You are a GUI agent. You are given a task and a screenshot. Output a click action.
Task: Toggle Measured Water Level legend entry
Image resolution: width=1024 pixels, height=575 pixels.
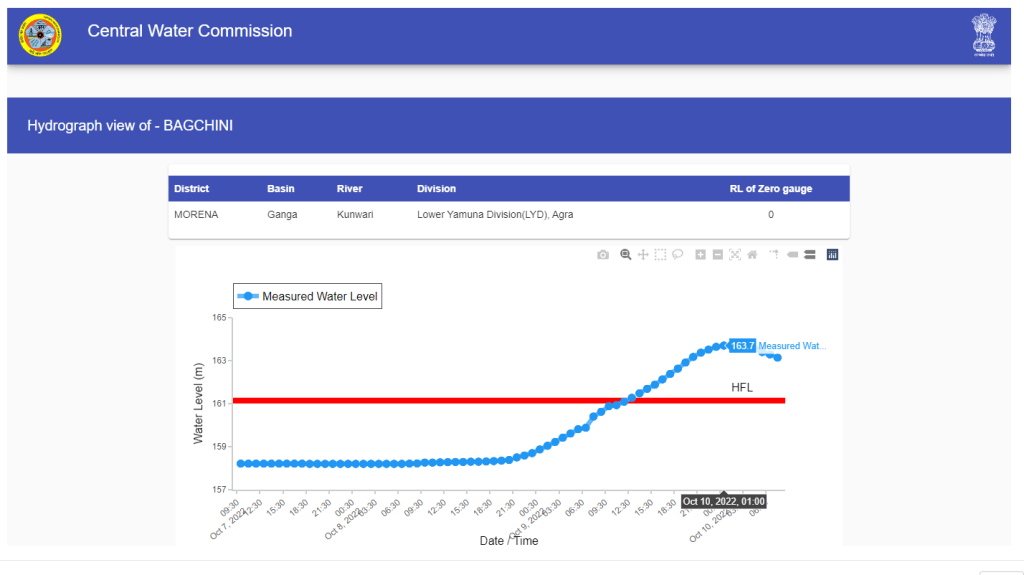(308, 296)
